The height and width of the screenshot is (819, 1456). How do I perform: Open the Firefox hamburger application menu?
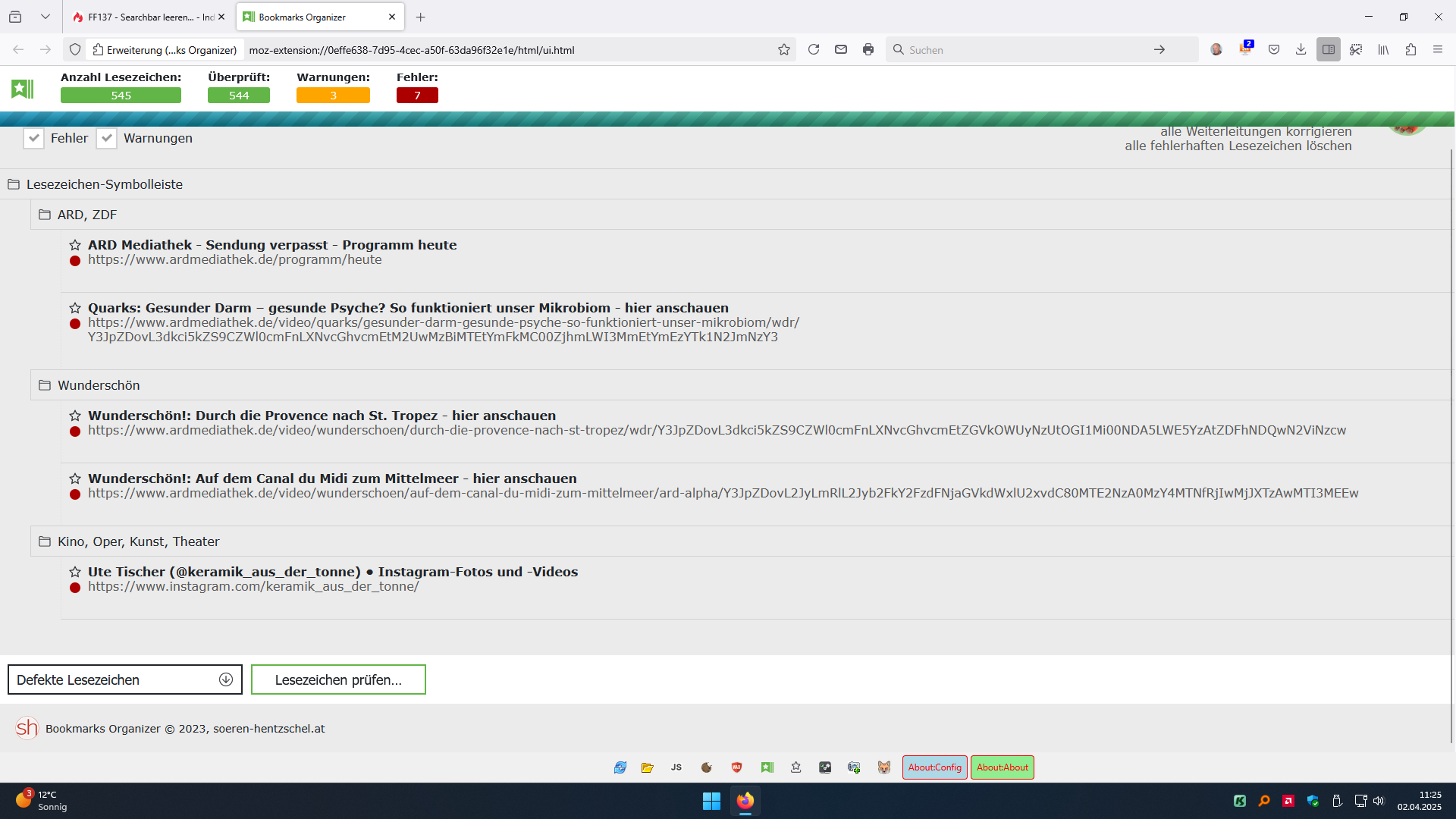pos(1438,49)
